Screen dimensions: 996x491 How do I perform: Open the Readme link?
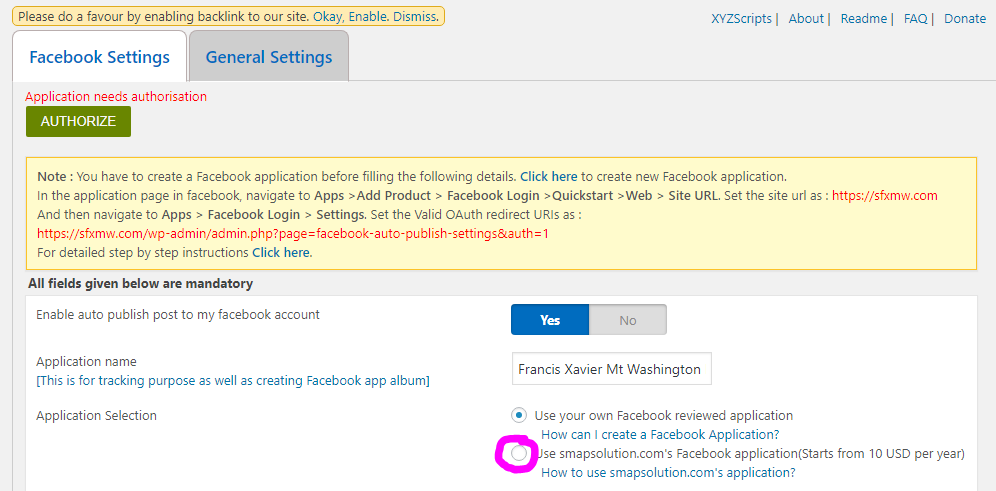(863, 18)
